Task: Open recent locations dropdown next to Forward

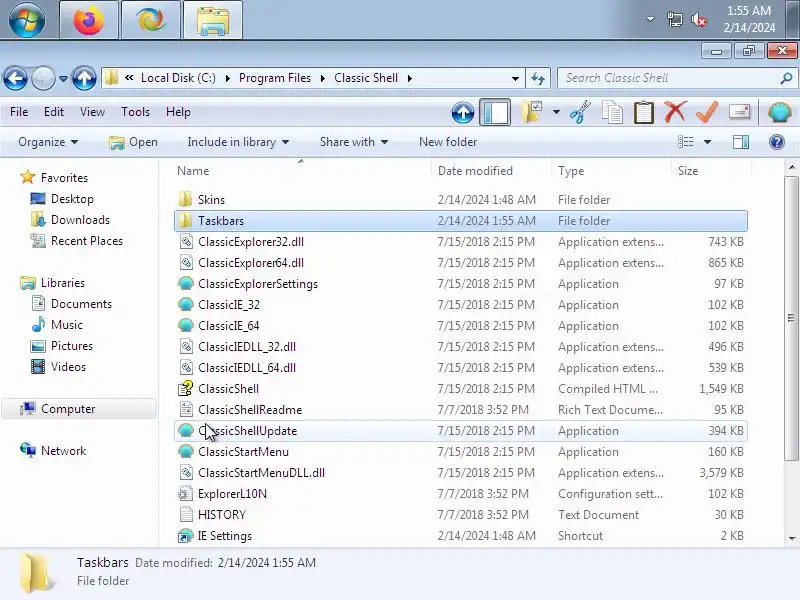Action: (x=63, y=79)
